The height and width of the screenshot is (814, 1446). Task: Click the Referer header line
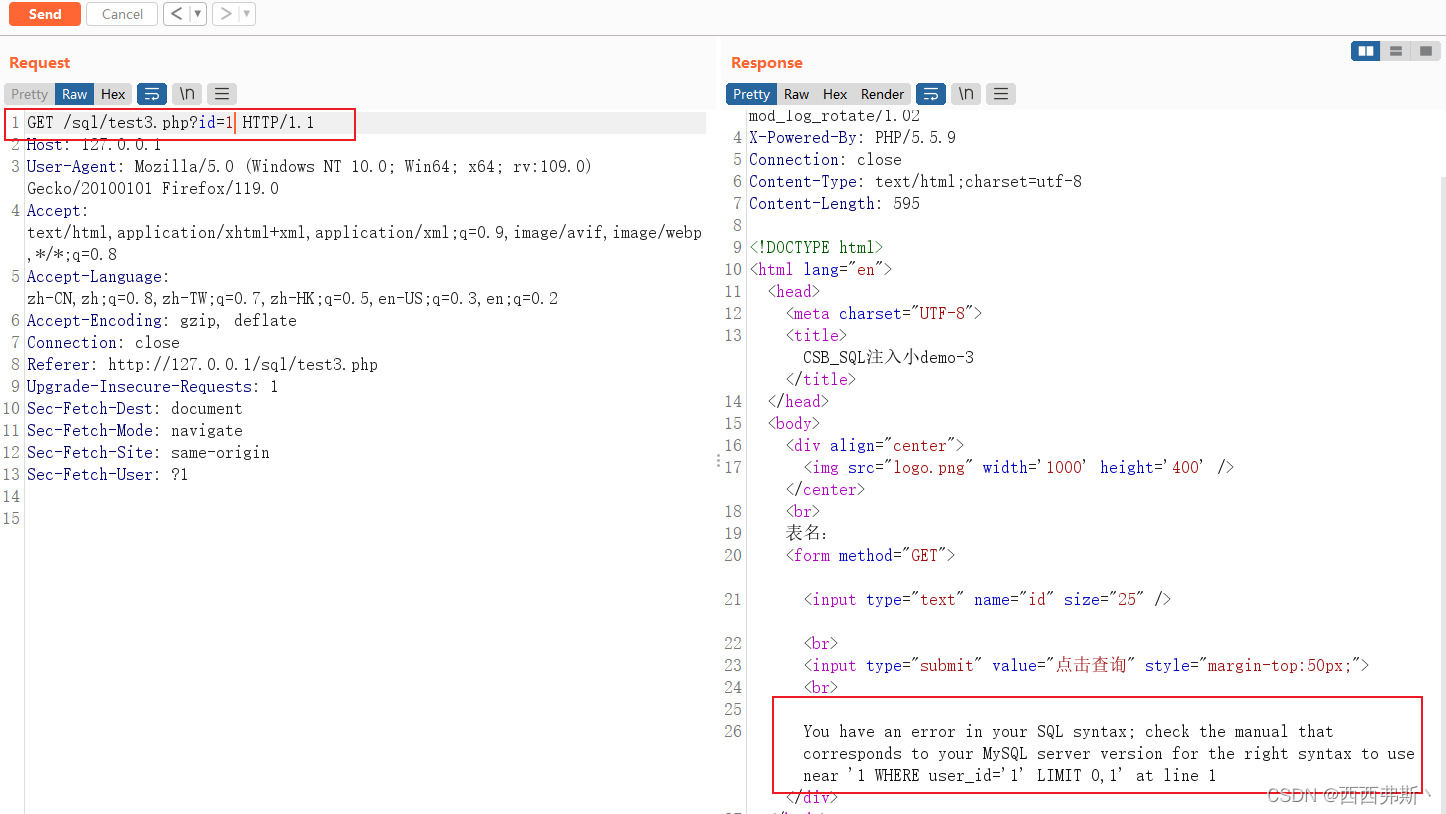[x=202, y=365]
